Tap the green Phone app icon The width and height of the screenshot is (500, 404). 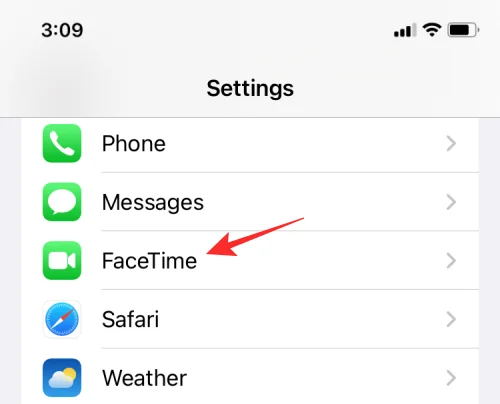click(x=62, y=143)
